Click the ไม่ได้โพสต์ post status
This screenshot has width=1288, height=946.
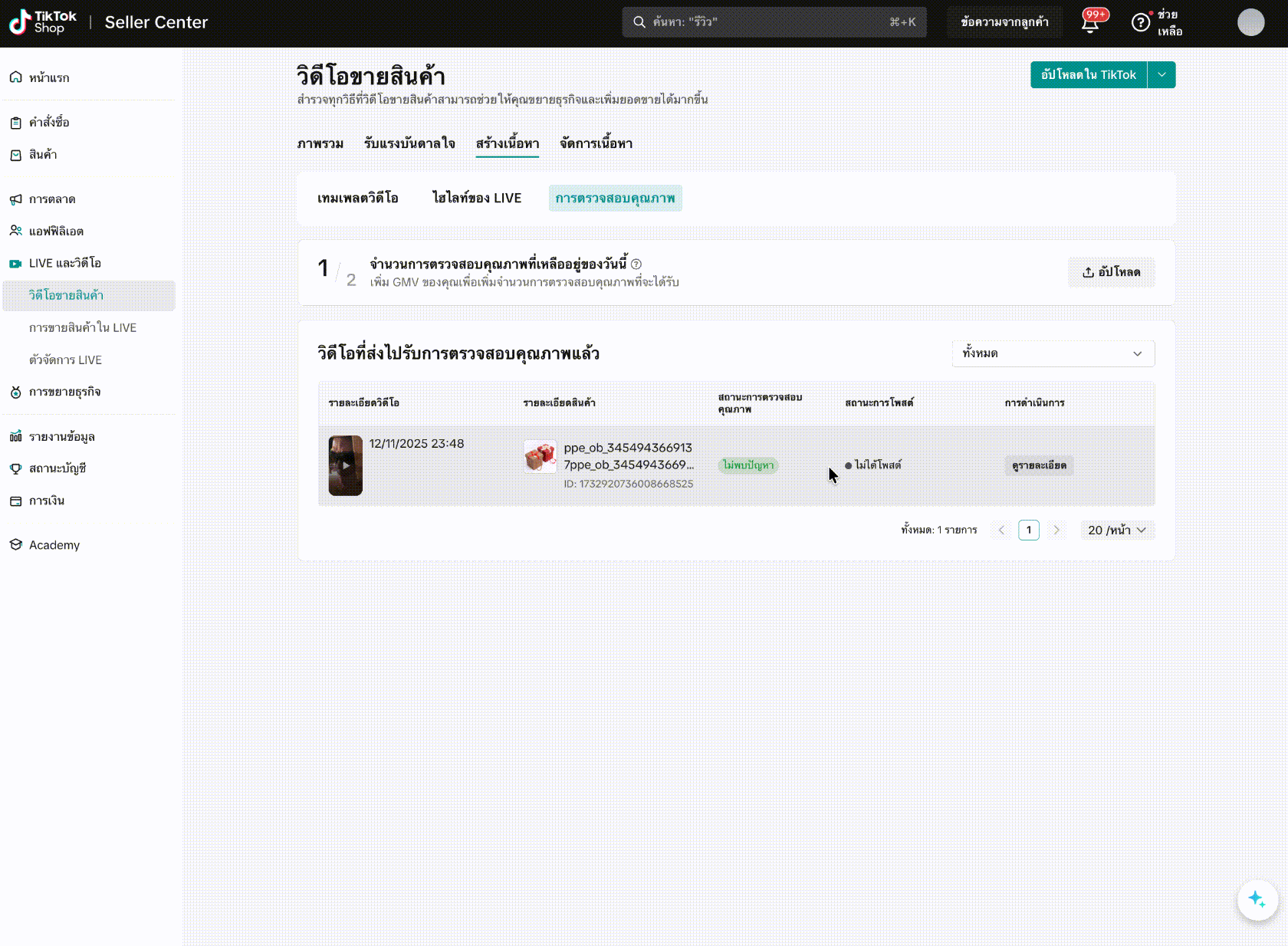[873, 465]
